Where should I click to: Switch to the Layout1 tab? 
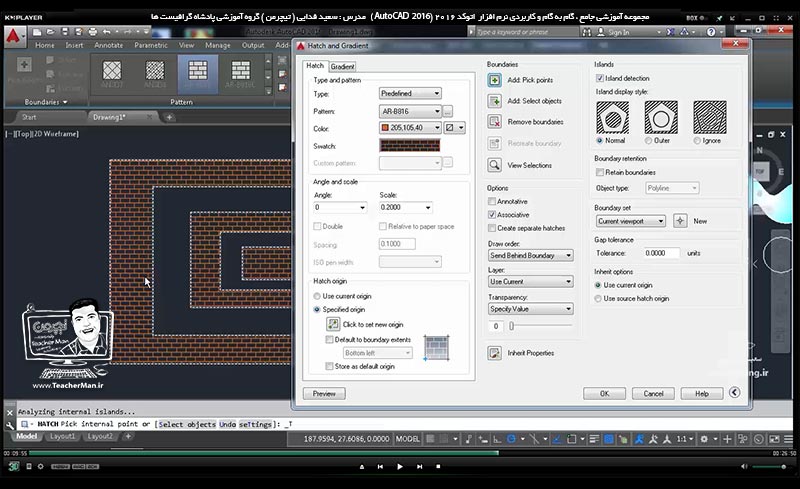tap(62, 436)
